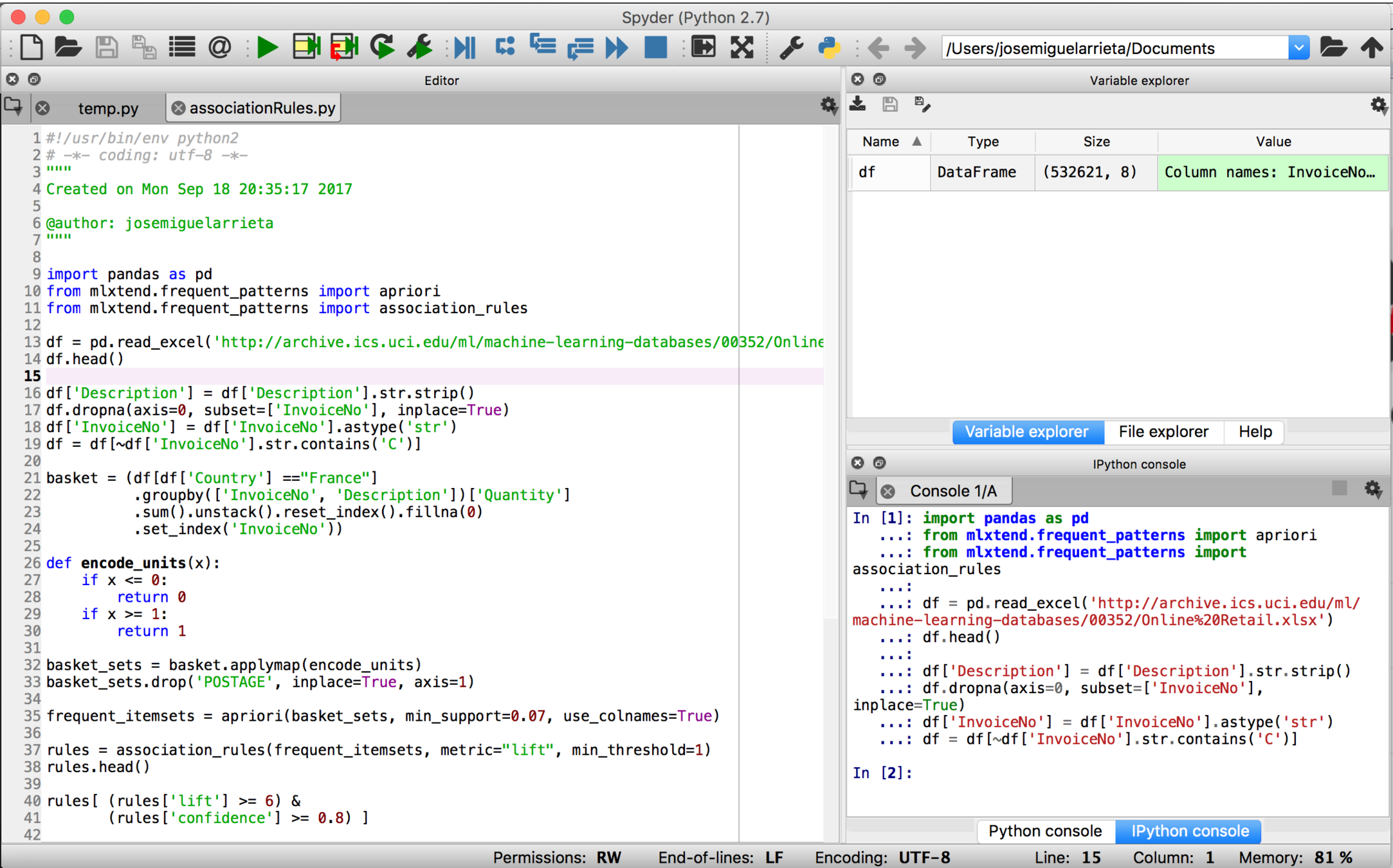Toggle fullscreen mode icon in toolbar
The height and width of the screenshot is (868, 1393).
tap(742, 48)
